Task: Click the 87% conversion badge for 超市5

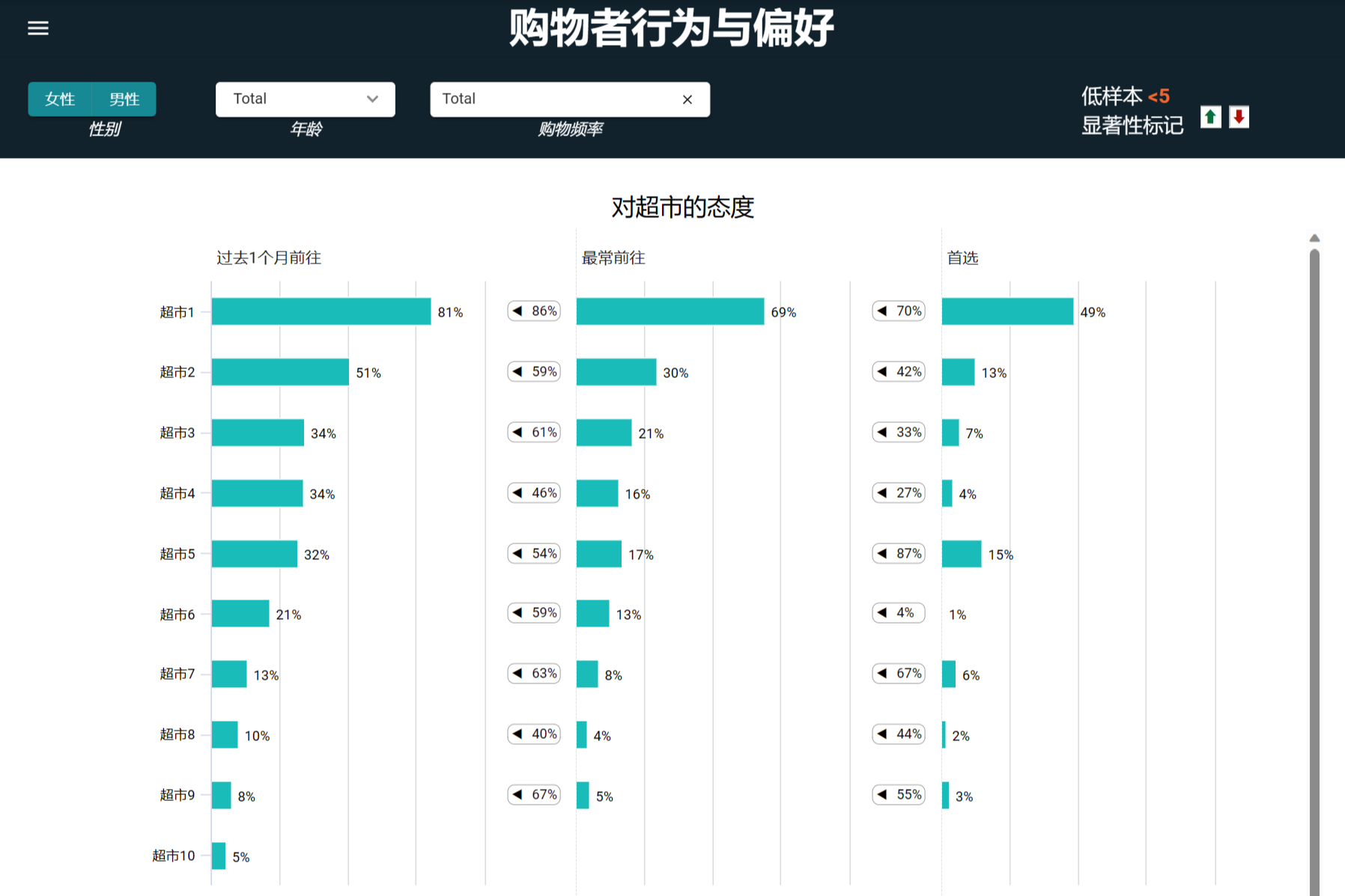Action: click(x=899, y=554)
